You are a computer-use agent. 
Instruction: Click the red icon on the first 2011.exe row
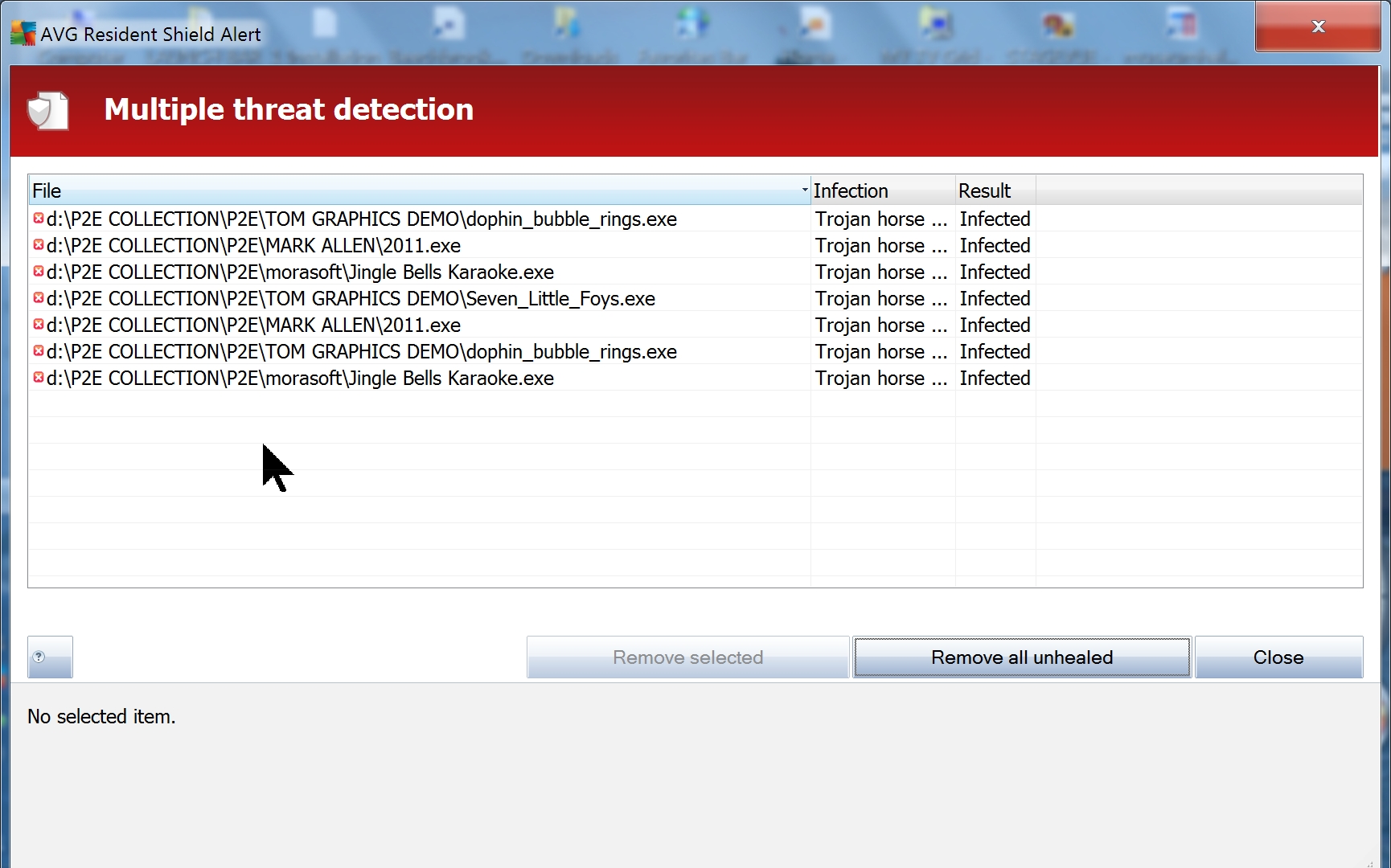(x=38, y=245)
